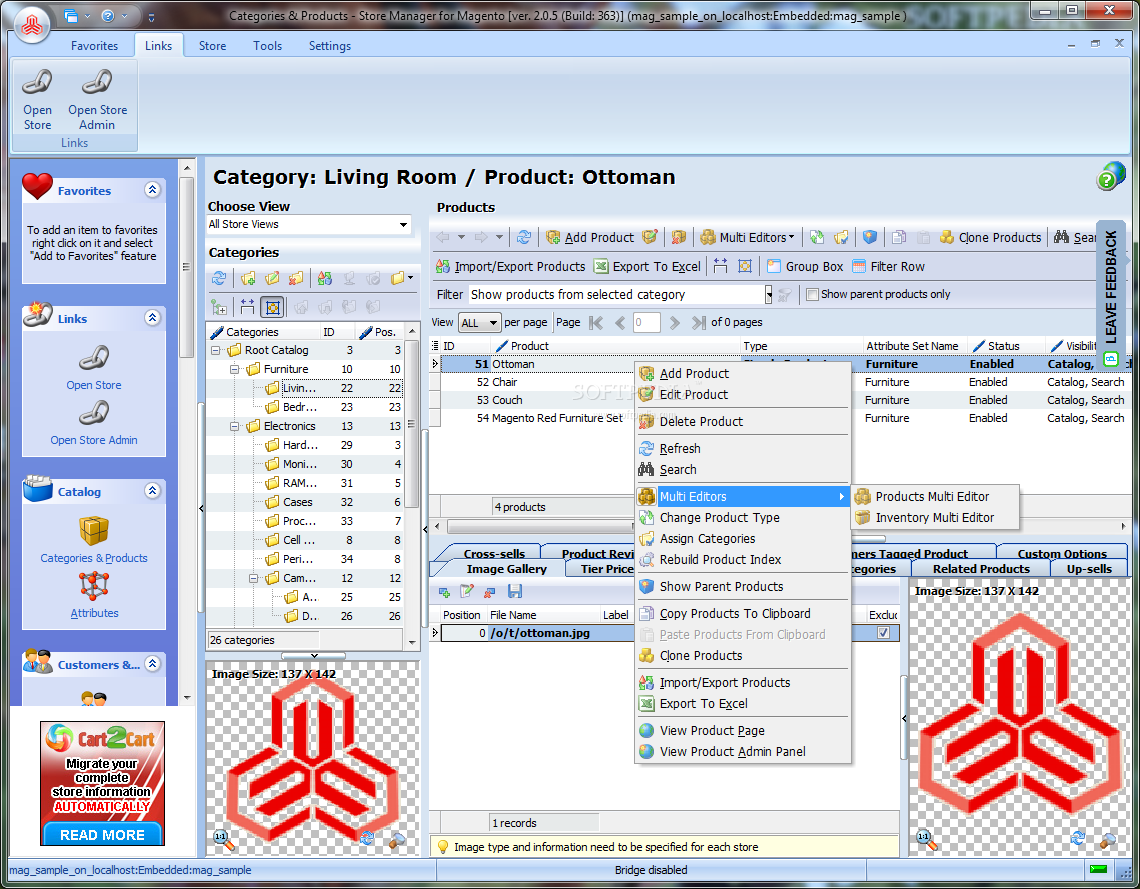Collapse the Catalog sidebar panel

(x=152, y=491)
